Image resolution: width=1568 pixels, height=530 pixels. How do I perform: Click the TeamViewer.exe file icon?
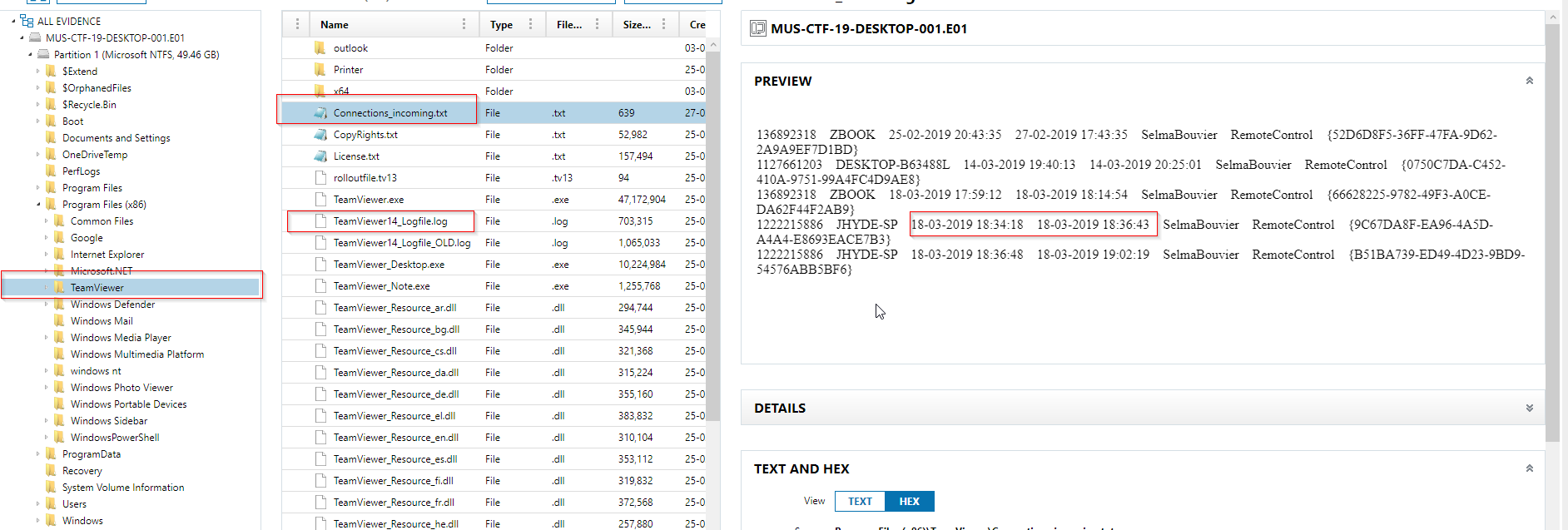(320, 199)
